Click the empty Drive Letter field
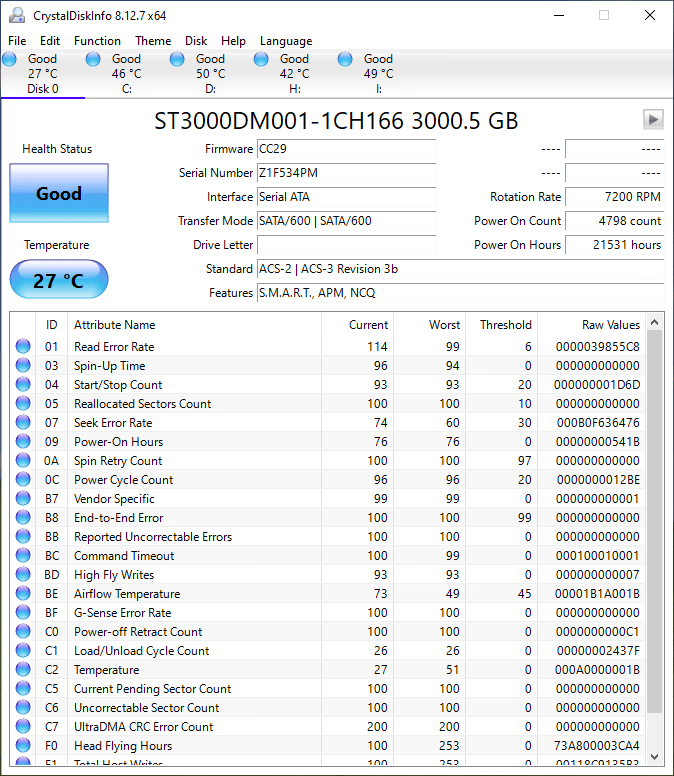This screenshot has height=776, width=674. (x=346, y=245)
